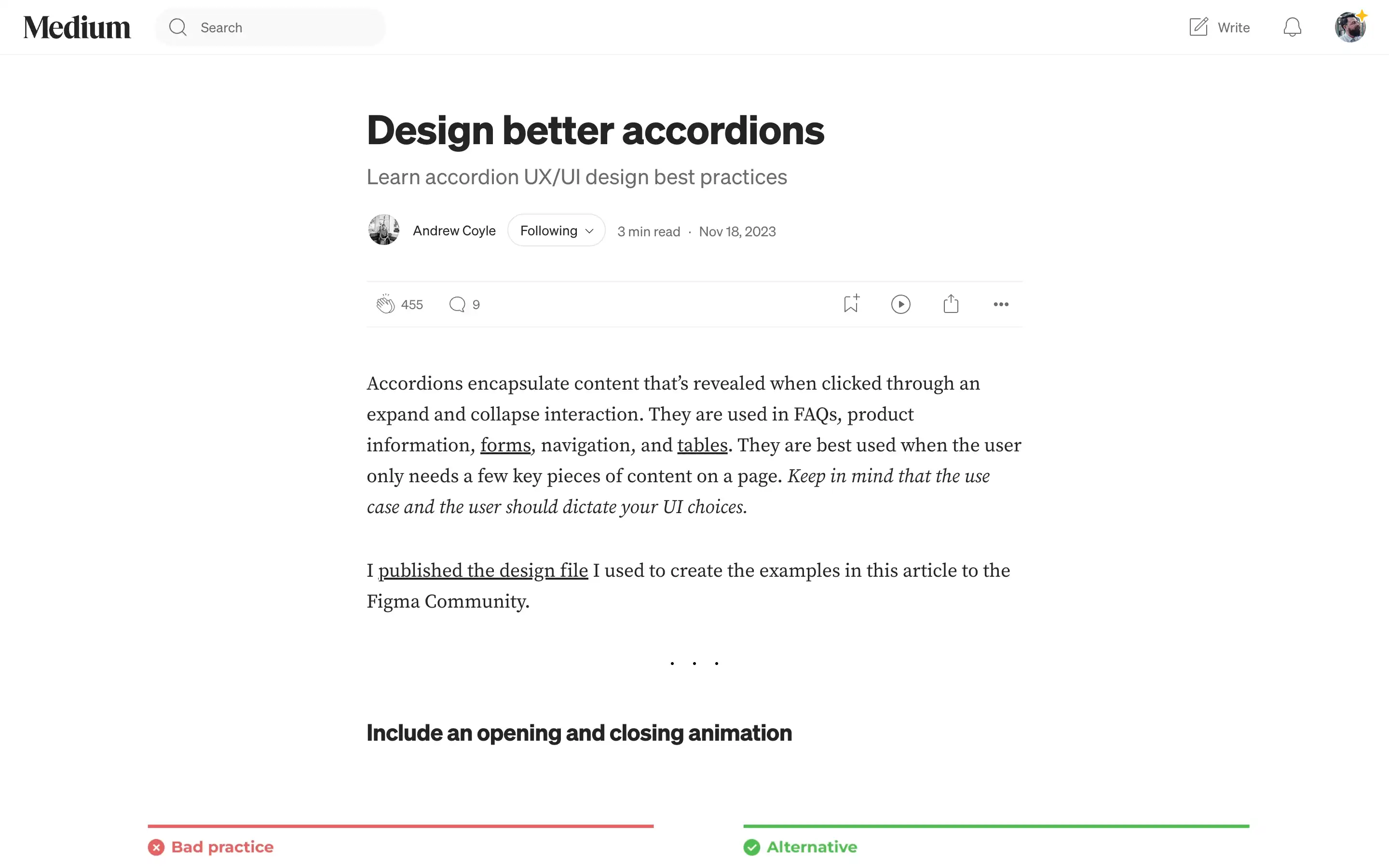The height and width of the screenshot is (868, 1389).
Task: Open your profile avatar menu
Action: click(x=1350, y=27)
